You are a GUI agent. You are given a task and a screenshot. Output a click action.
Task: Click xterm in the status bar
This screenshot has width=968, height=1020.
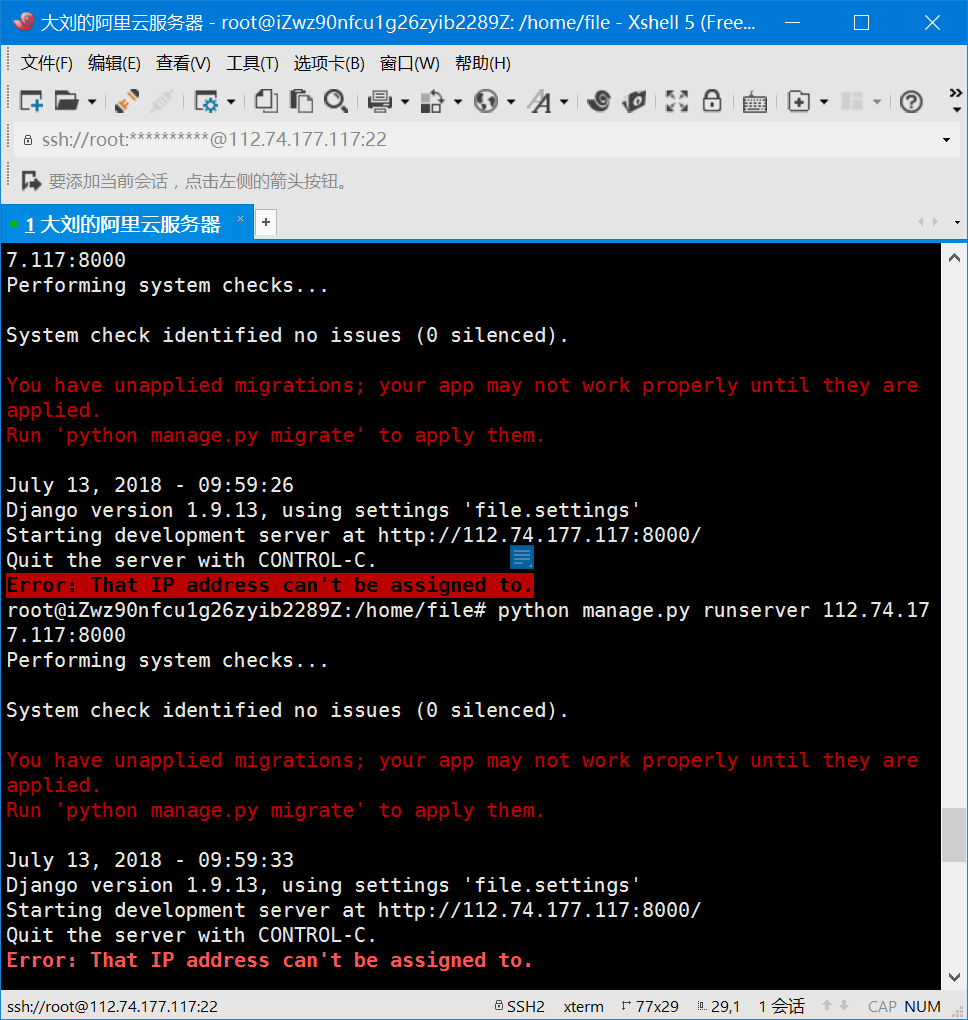[x=583, y=1006]
